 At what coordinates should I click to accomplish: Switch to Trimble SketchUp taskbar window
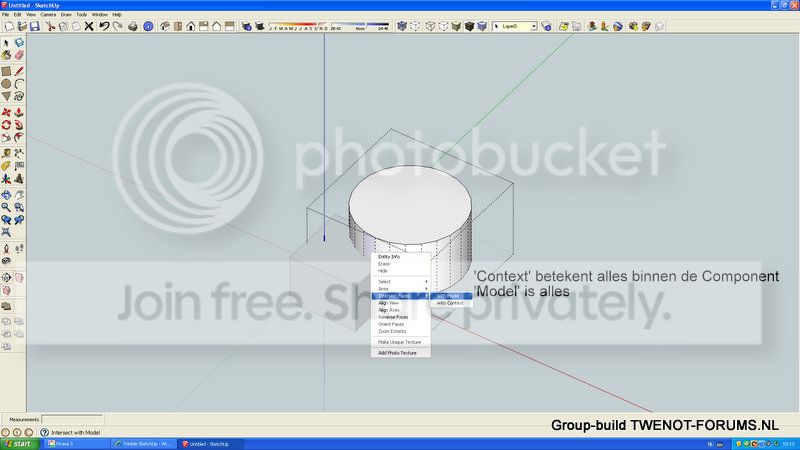[144, 444]
